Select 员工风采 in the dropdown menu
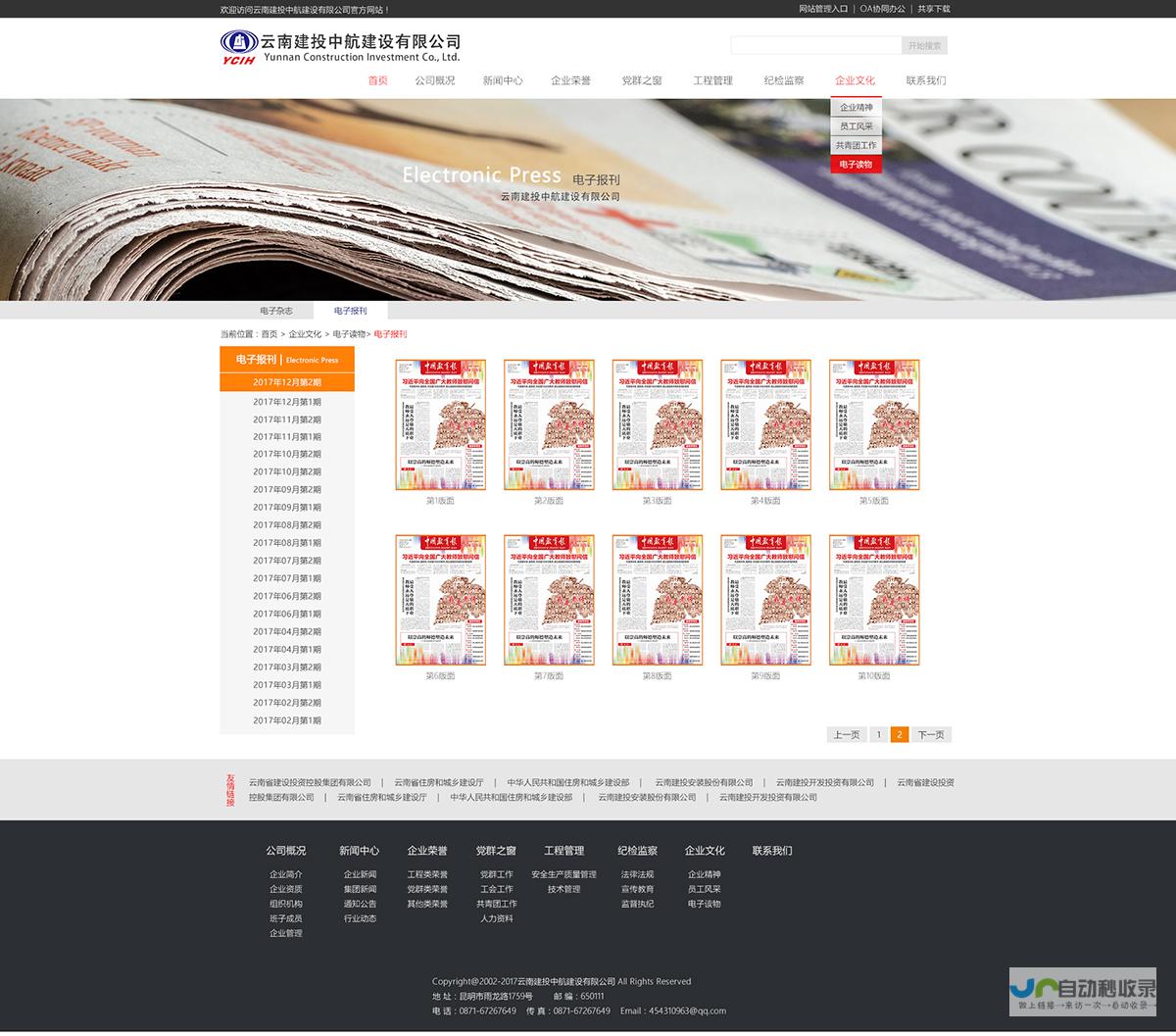The image size is (1176, 1036). (x=857, y=126)
